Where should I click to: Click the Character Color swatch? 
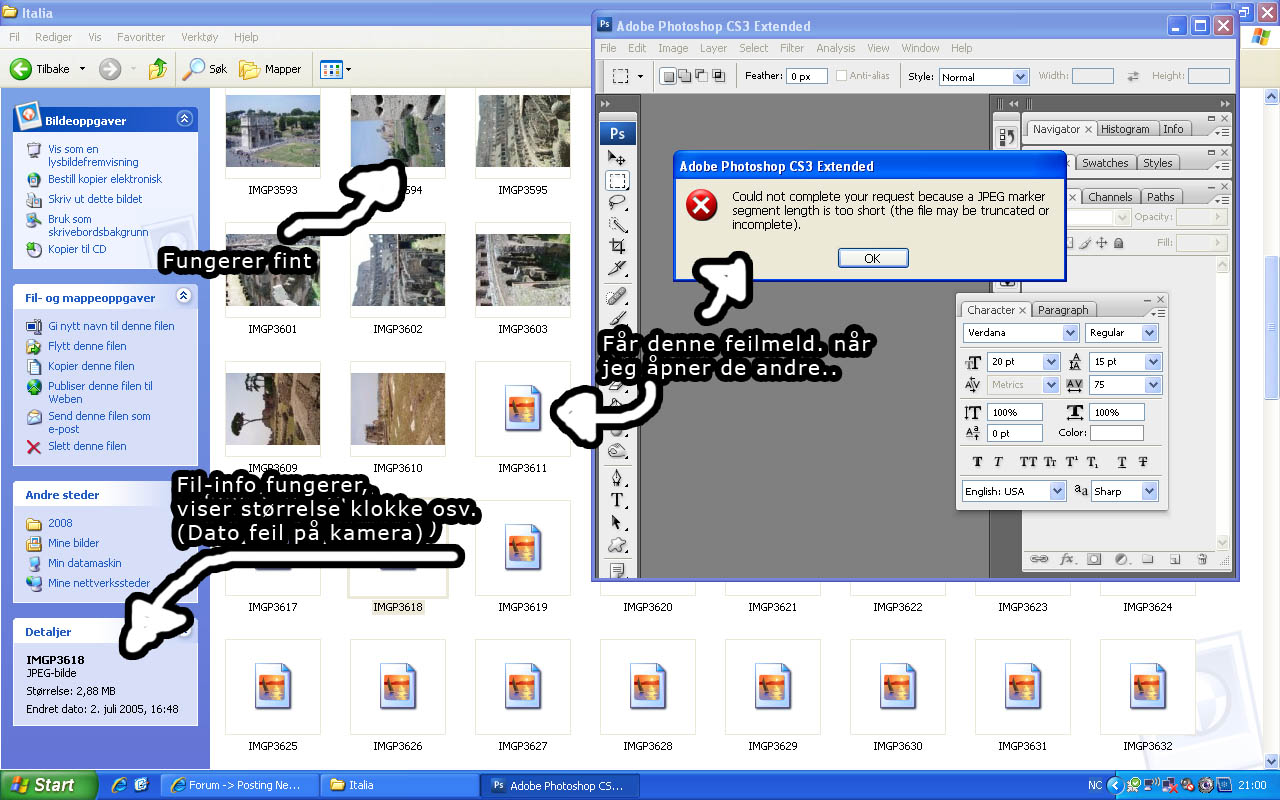(x=1116, y=433)
